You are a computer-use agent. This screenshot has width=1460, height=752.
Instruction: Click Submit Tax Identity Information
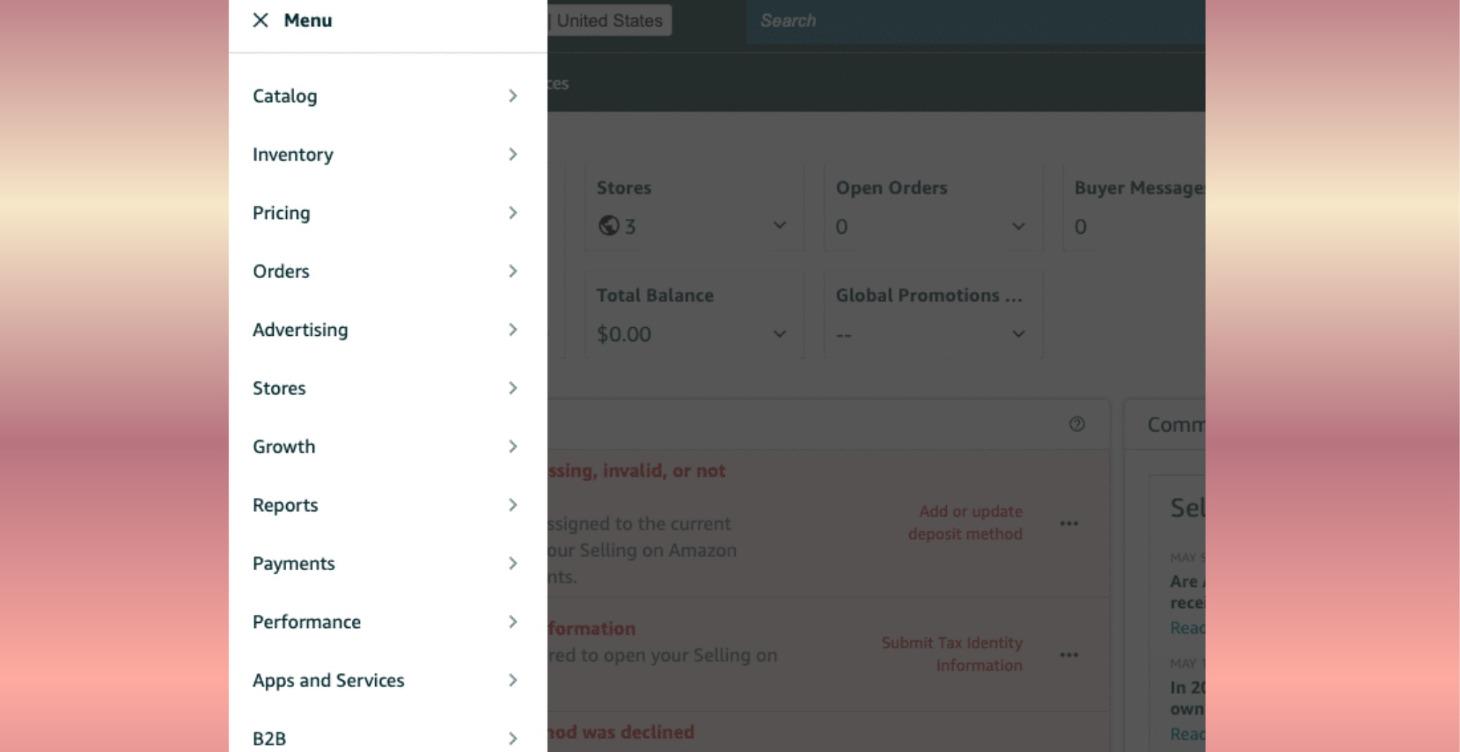(950, 654)
